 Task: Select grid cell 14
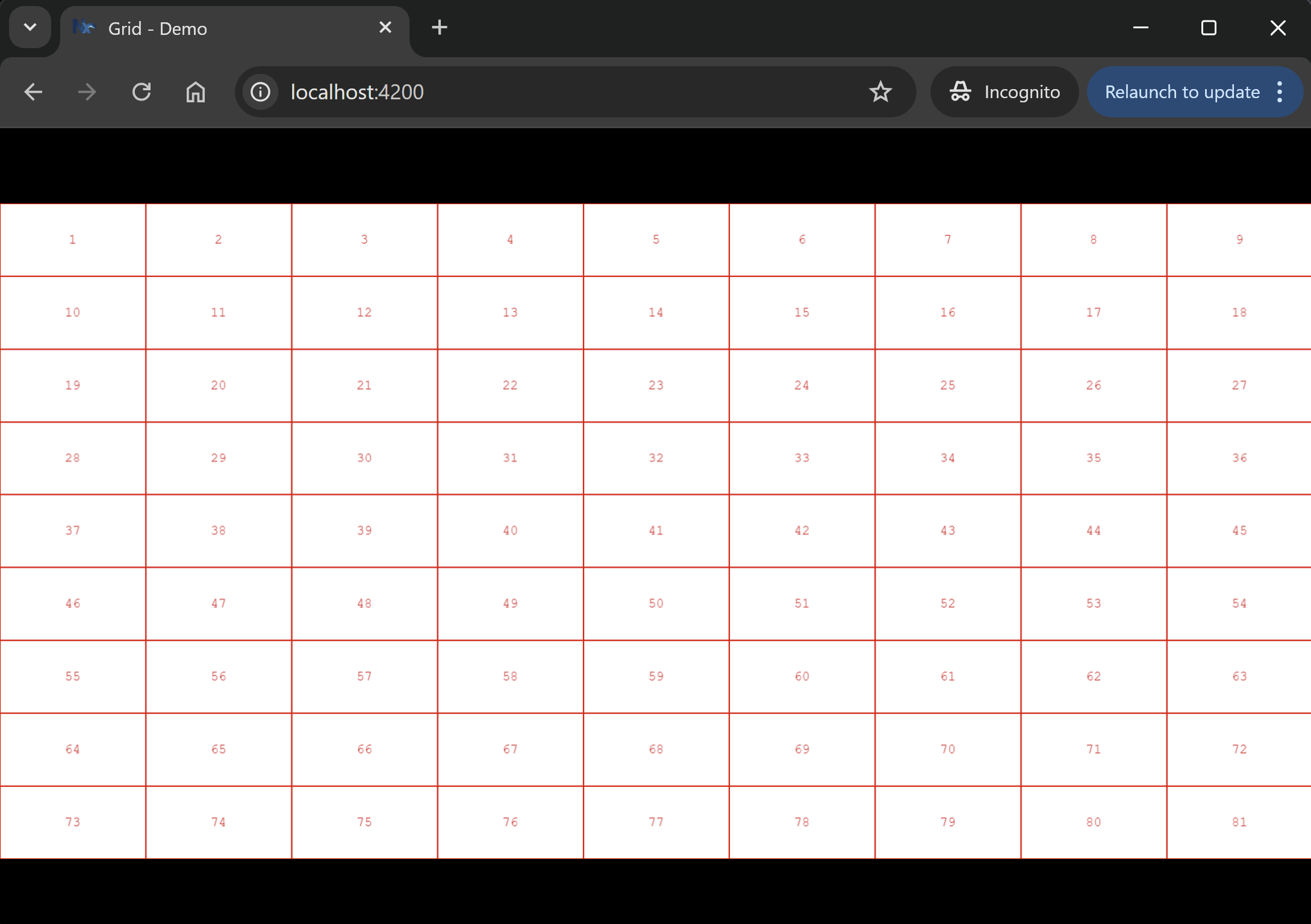click(x=656, y=313)
